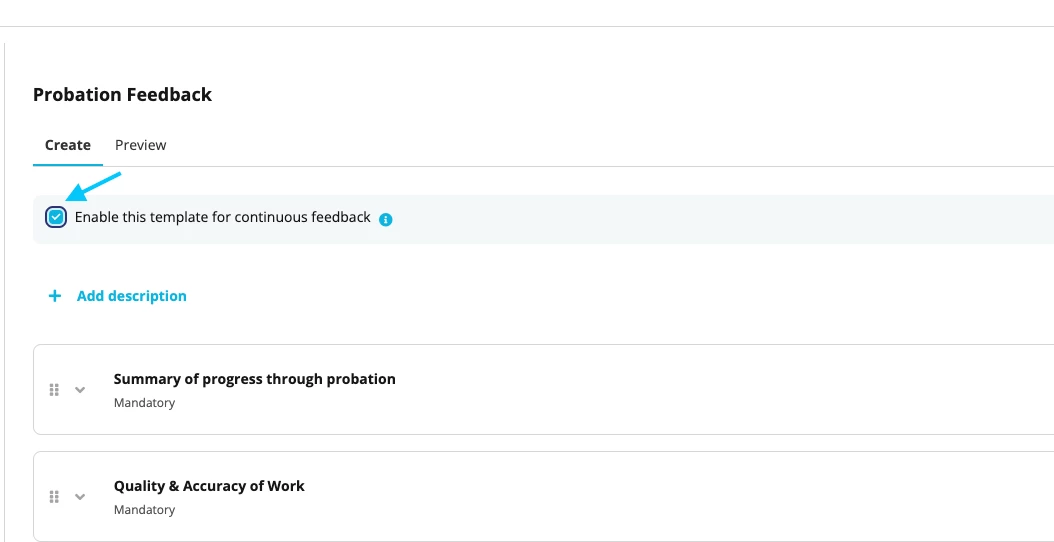
Task: Open the Summary of progress through probation title
Action: 255,379
